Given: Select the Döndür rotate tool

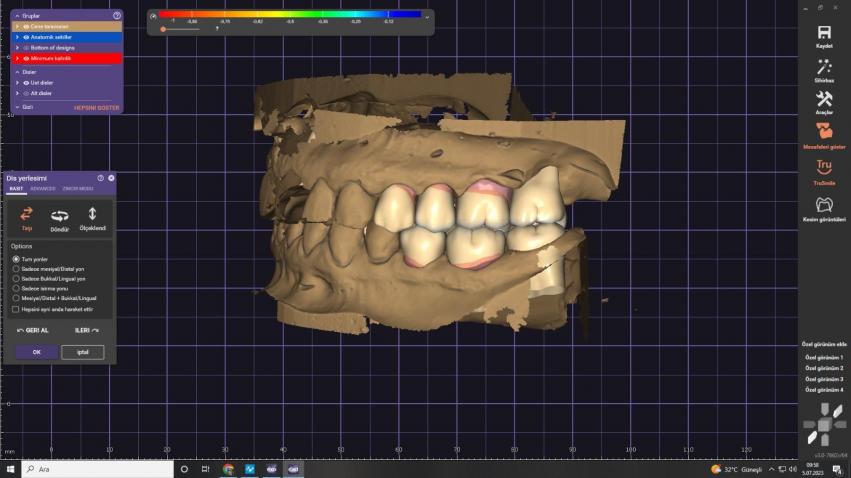Looking at the screenshot, I should coord(59,215).
